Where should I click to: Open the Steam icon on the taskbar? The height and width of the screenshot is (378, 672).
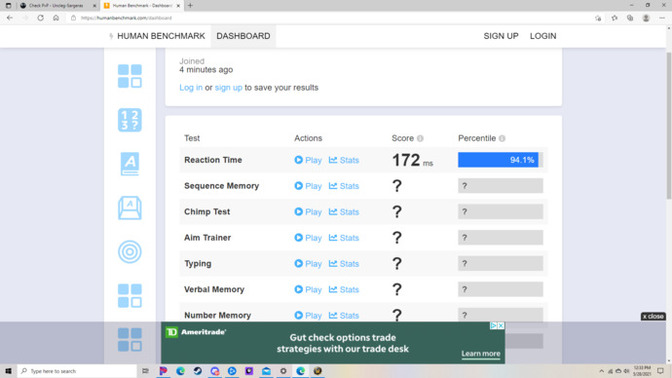click(198, 371)
